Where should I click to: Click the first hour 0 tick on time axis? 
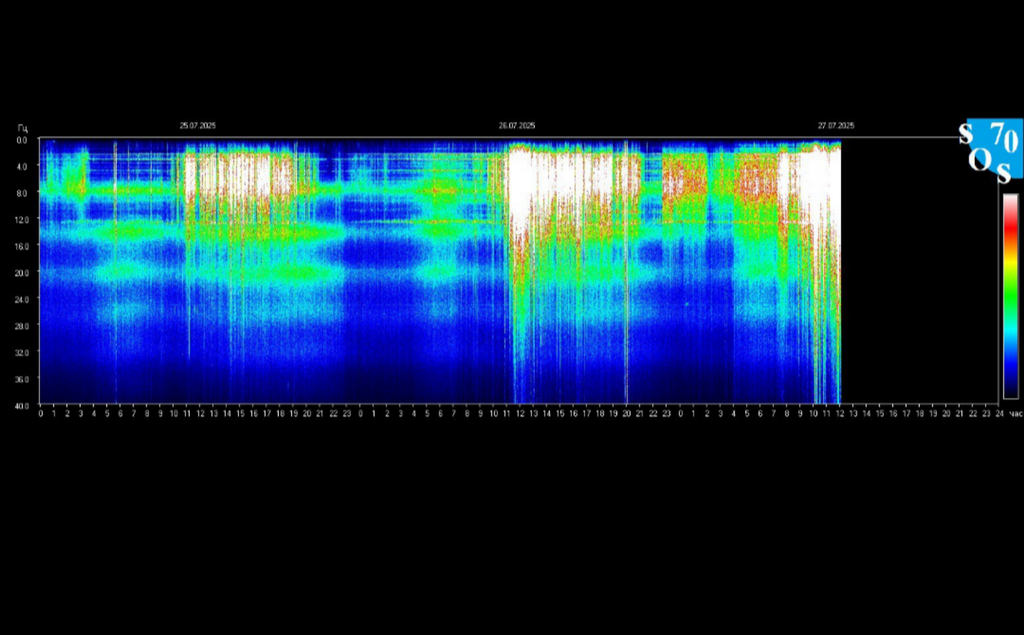coord(40,412)
